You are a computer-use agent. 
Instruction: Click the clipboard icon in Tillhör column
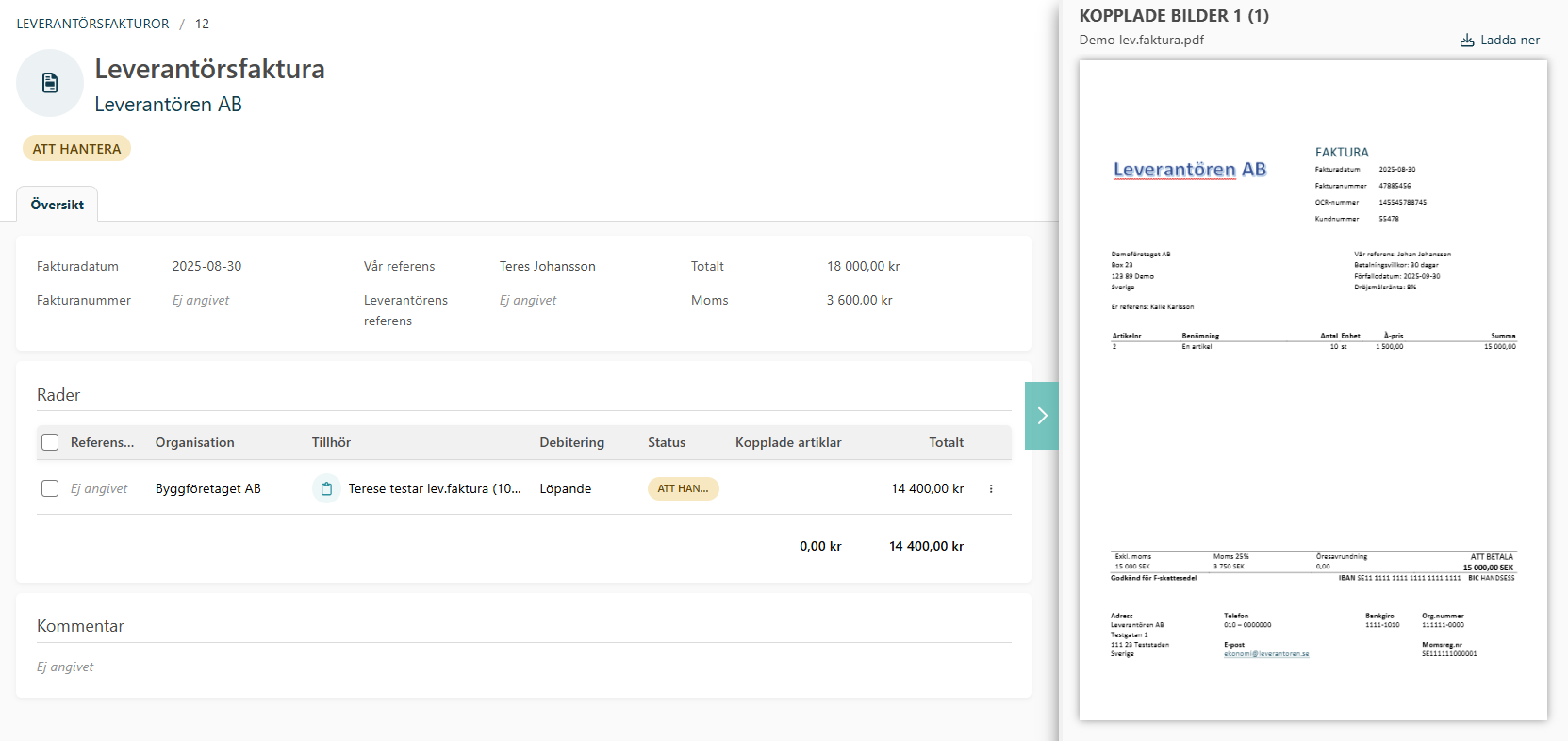point(326,488)
